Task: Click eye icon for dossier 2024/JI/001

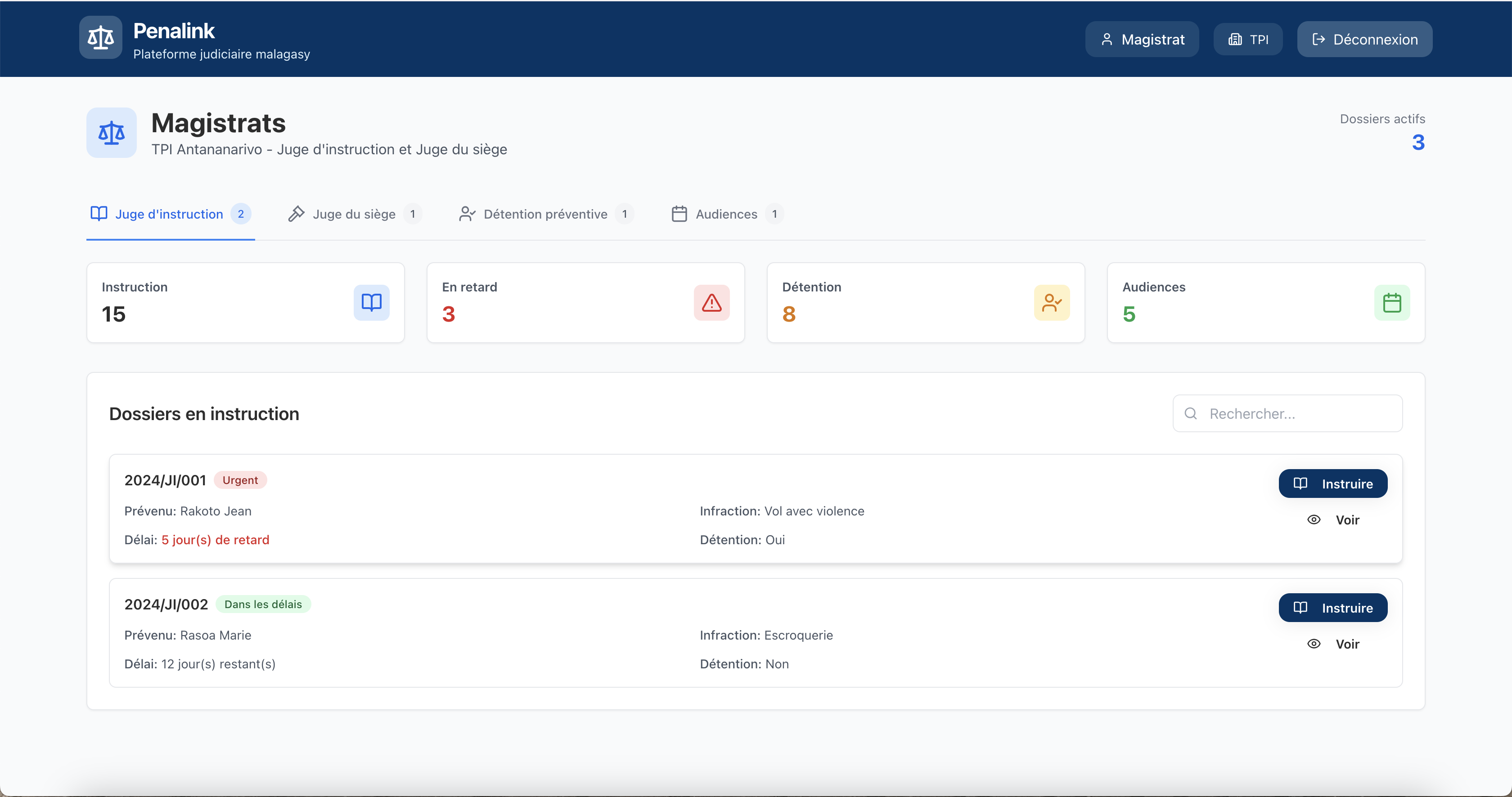Action: (1314, 519)
